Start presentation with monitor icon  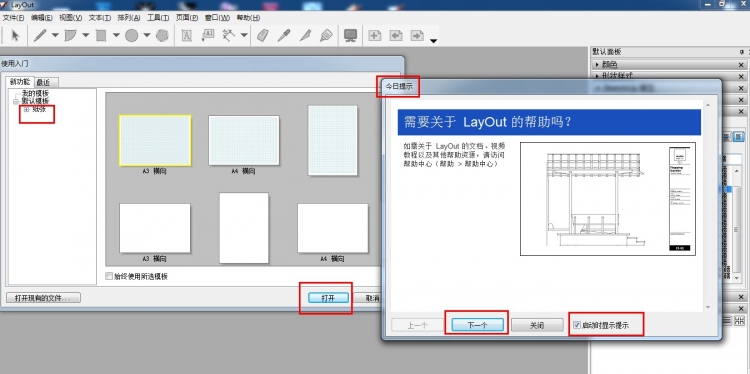pyautogui.click(x=351, y=35)
